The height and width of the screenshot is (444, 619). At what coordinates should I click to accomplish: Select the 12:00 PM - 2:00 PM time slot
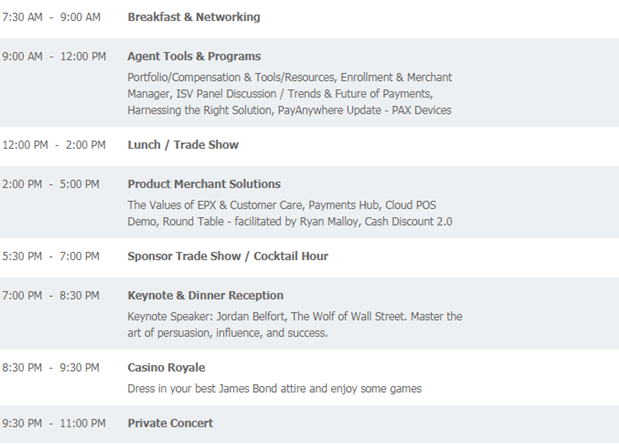[x=53, y=145]
